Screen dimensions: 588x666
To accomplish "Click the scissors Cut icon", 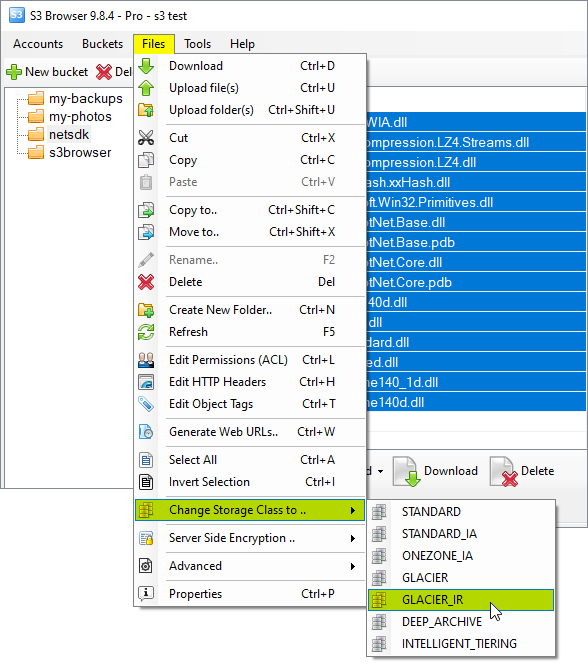I will (x=146, y=138).
